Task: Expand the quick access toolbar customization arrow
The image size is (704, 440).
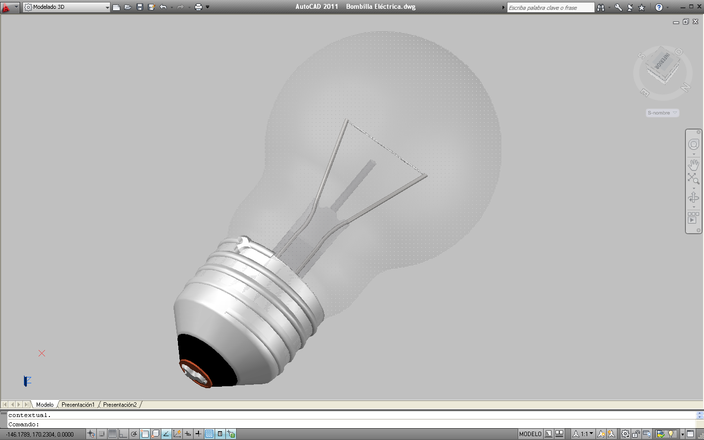Action: [x=207, y=7]
